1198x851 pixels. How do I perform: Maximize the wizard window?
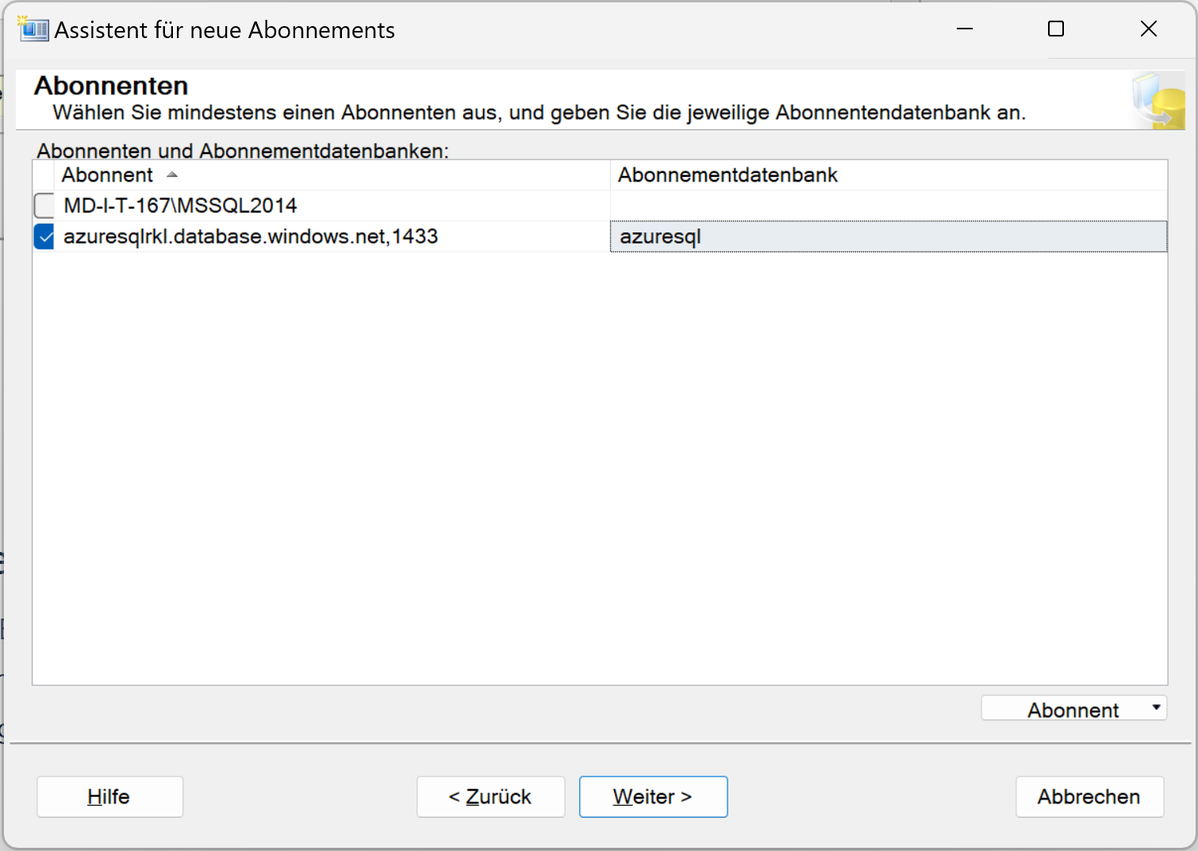point(1056,29)
